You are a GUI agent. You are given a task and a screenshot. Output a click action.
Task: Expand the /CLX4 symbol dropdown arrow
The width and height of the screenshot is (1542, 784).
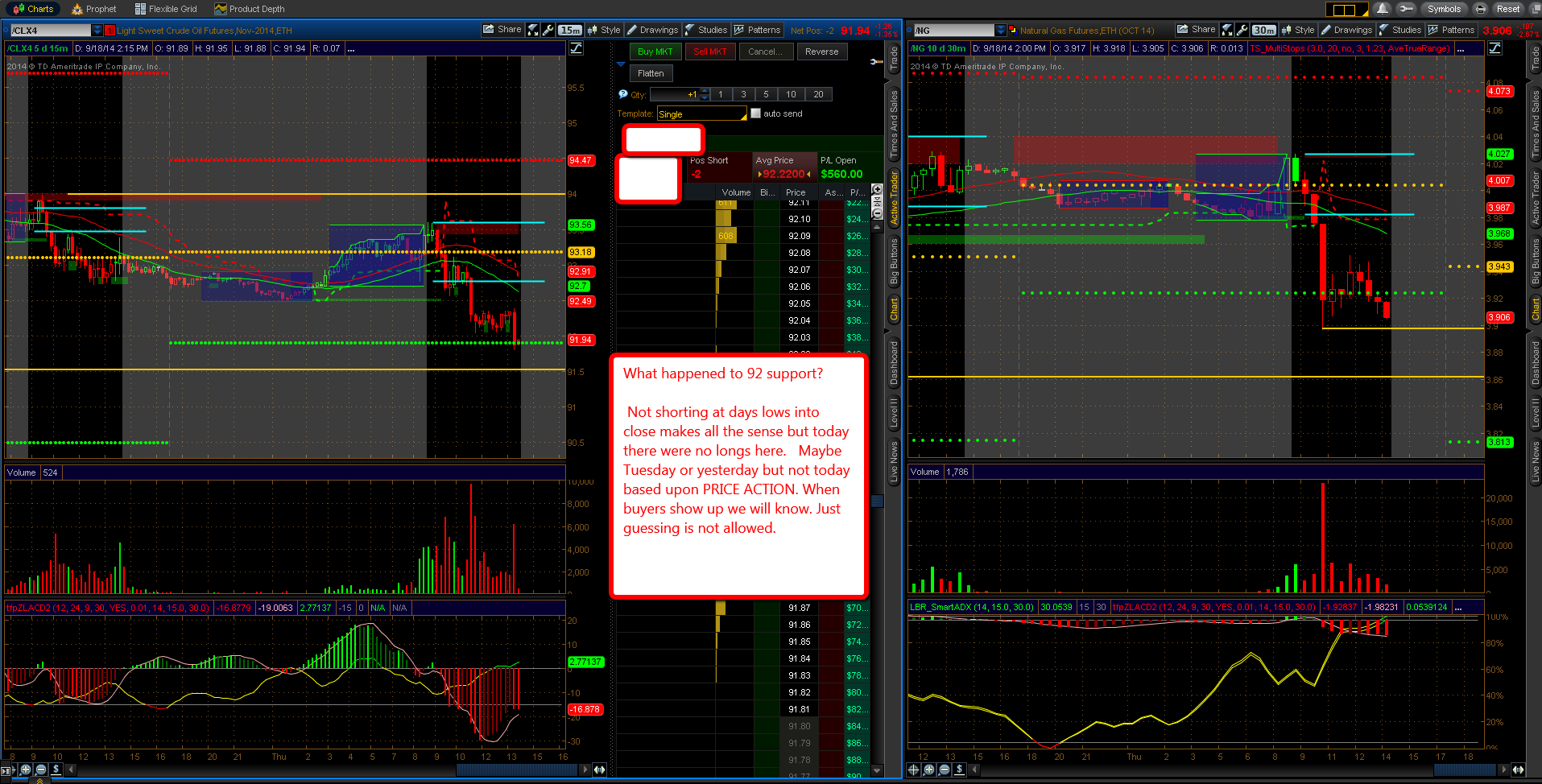[x=97, y=31]
